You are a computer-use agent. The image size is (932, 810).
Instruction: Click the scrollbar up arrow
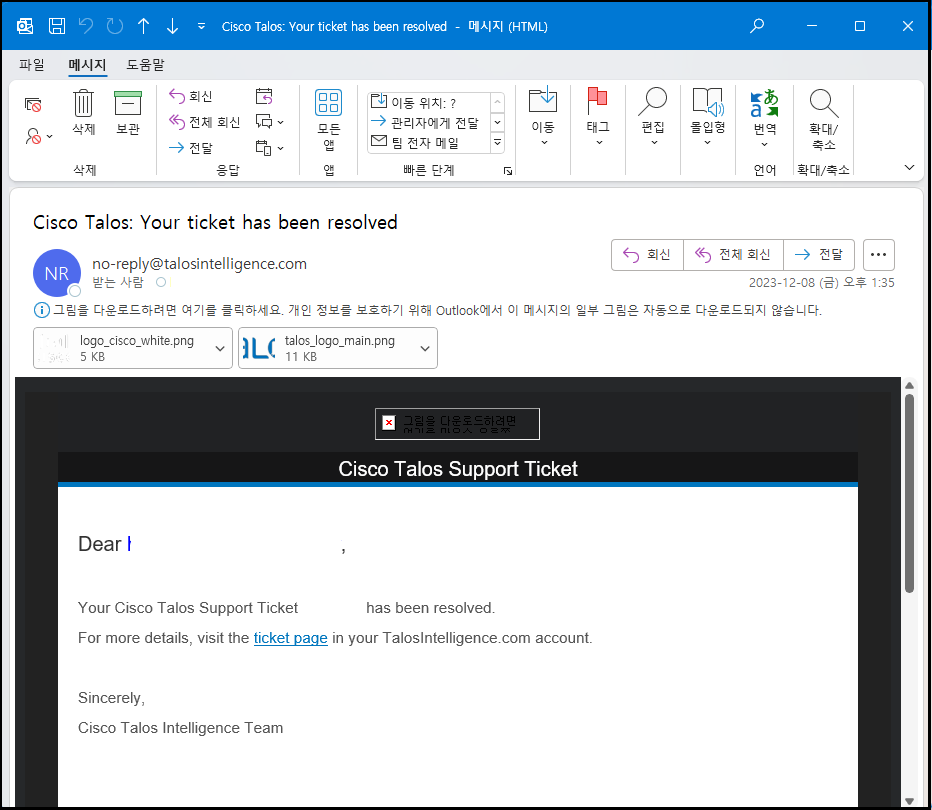(909, 386)
